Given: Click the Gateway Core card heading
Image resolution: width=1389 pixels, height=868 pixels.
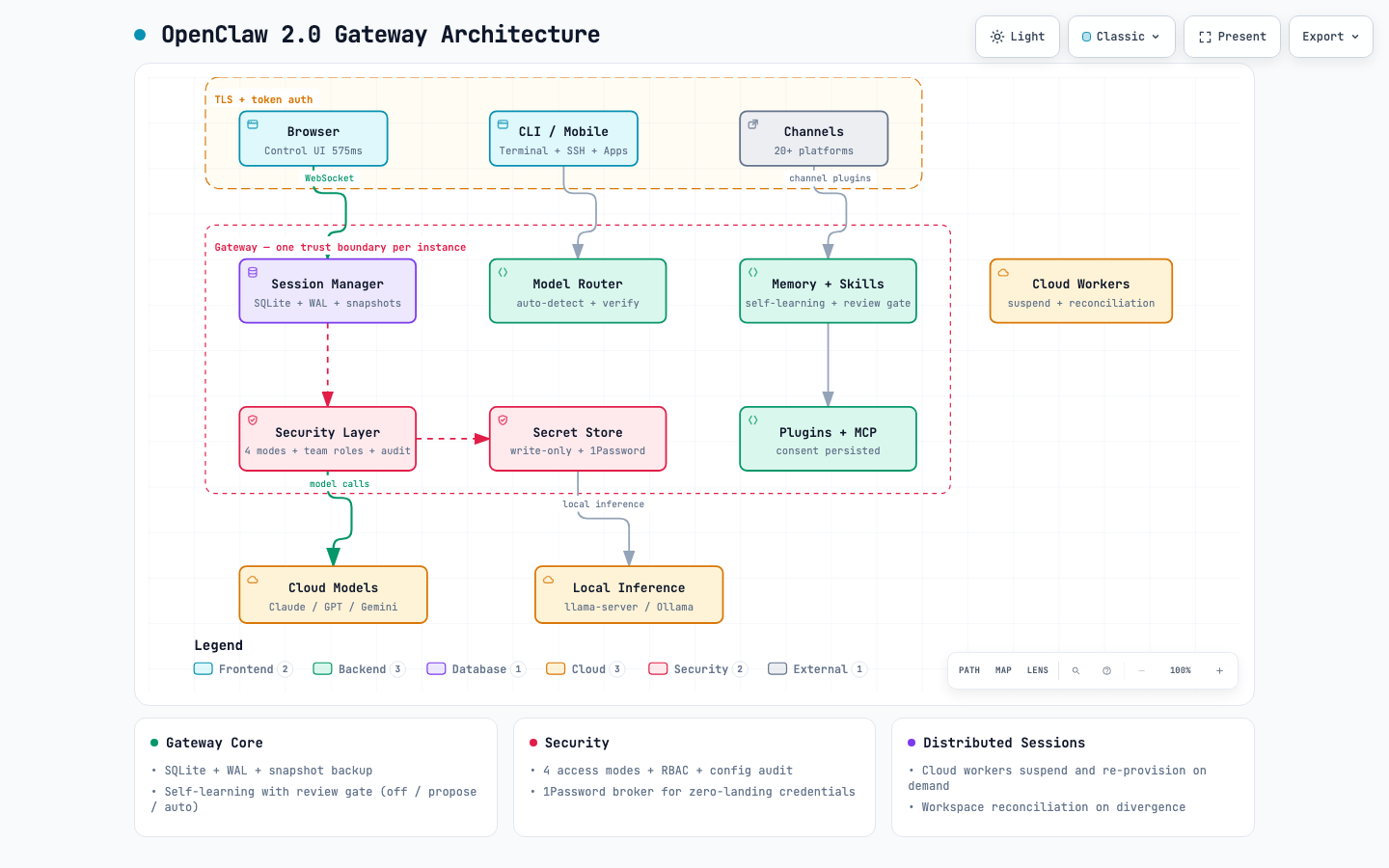Looking at the screenshot, I should pyautogui.click(x=214, y=744).
